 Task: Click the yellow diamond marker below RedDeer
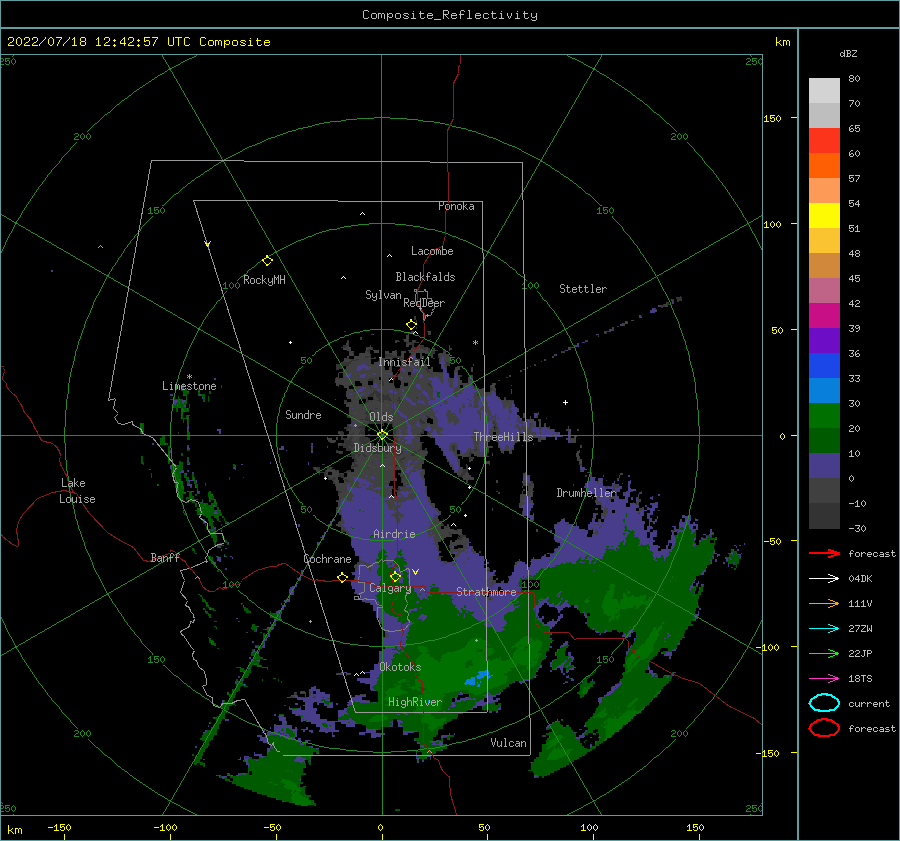[412, 325]
